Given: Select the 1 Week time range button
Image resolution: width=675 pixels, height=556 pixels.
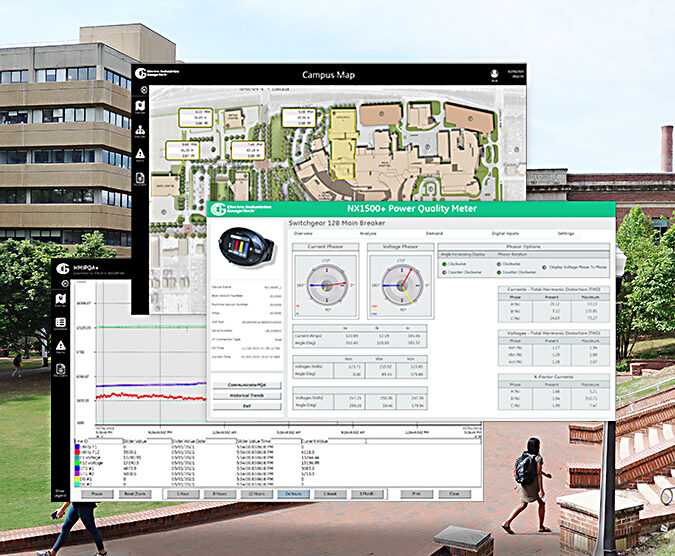Looking at the screenshot, I should pos(330,494).
